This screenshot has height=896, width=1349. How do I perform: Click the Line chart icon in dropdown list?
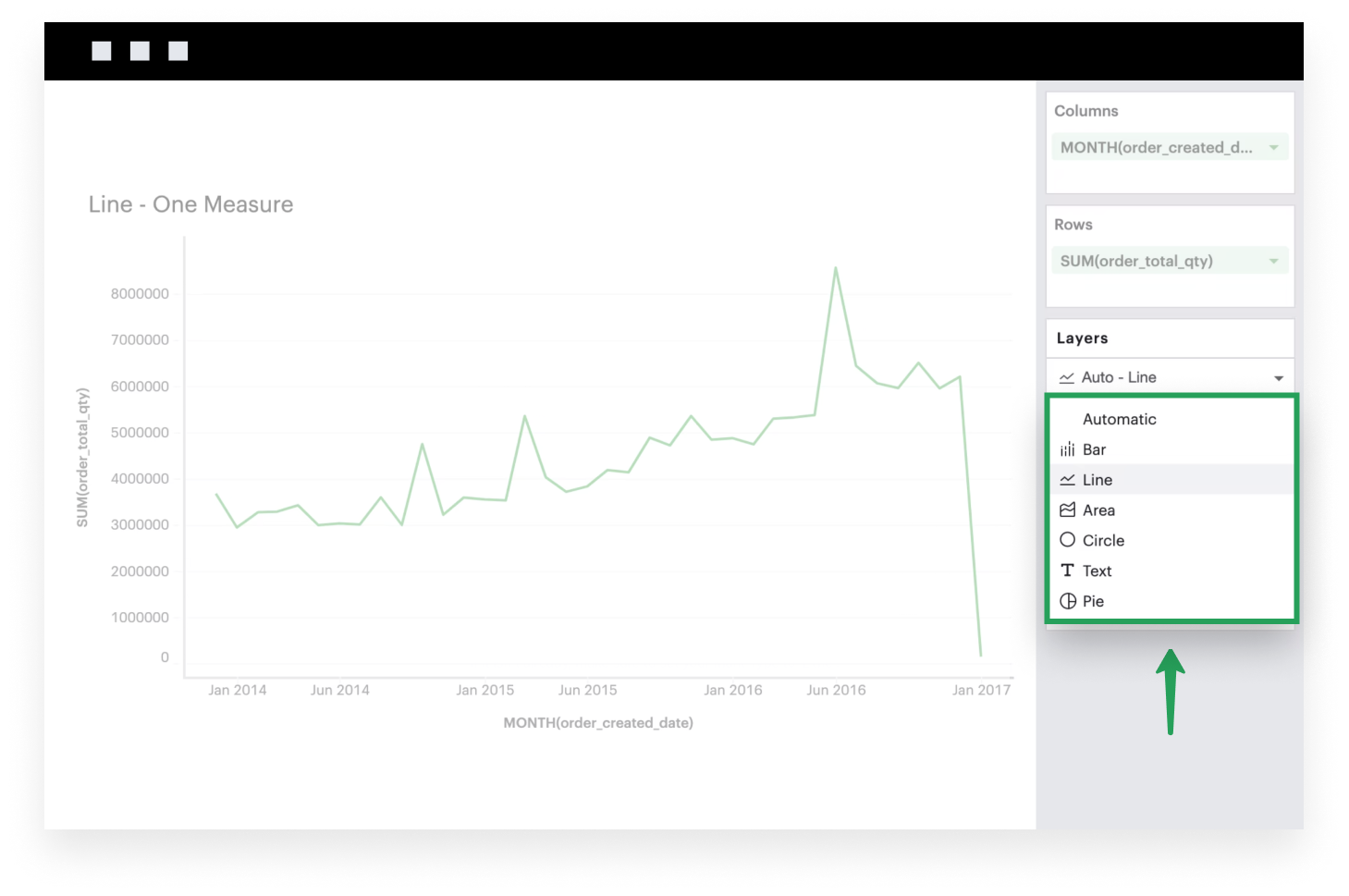click(x=1067, y=480)
